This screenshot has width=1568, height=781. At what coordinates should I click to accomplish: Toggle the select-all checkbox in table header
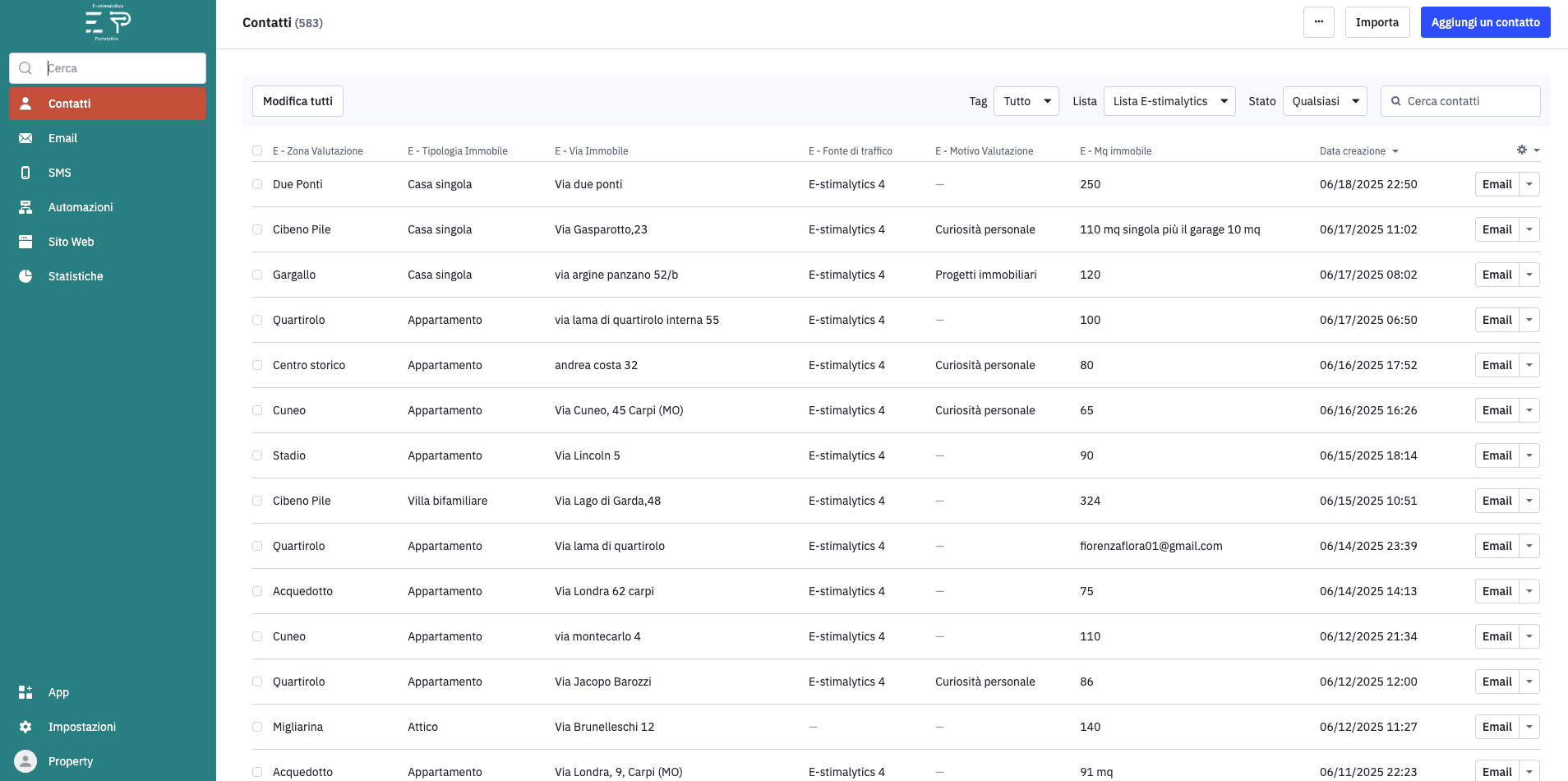click(257, 150)
